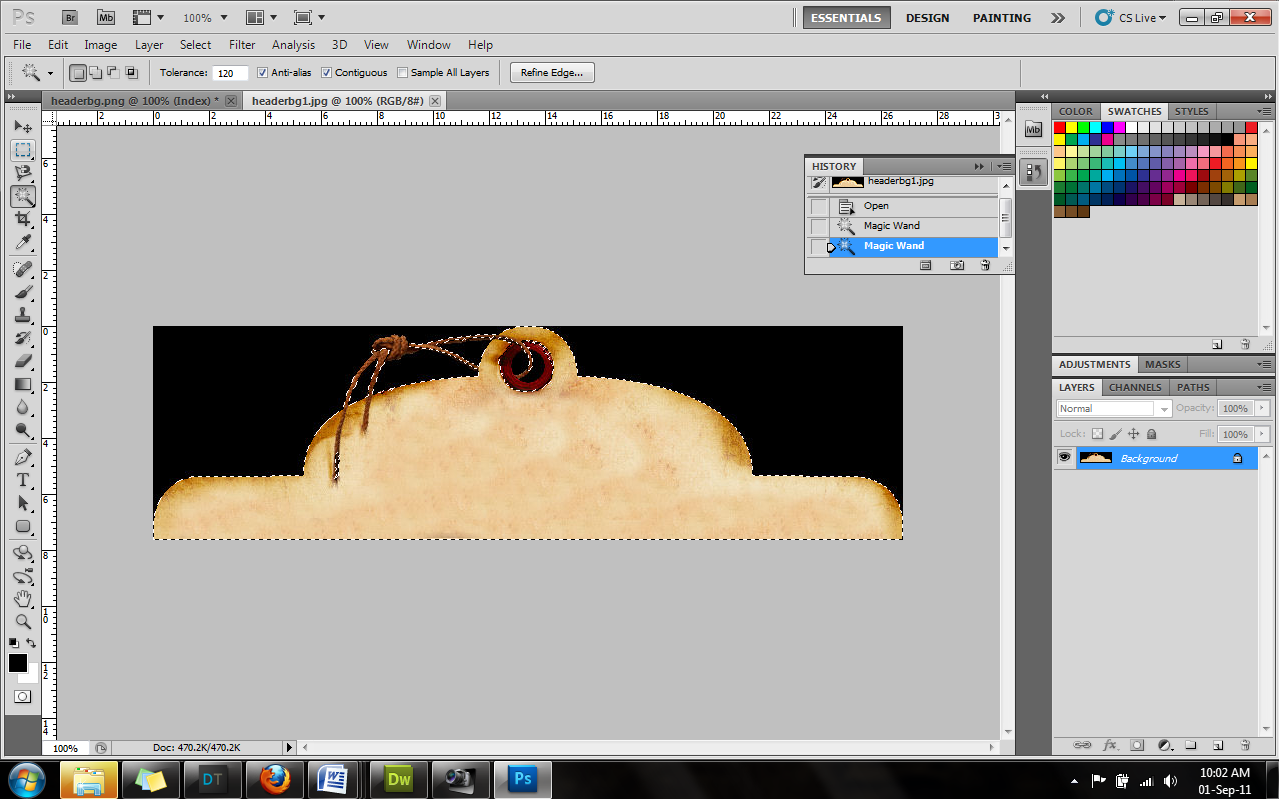Open the CS Live dropdown
The width and height of the screenshot is (1279, 799).
(1130, 18)
